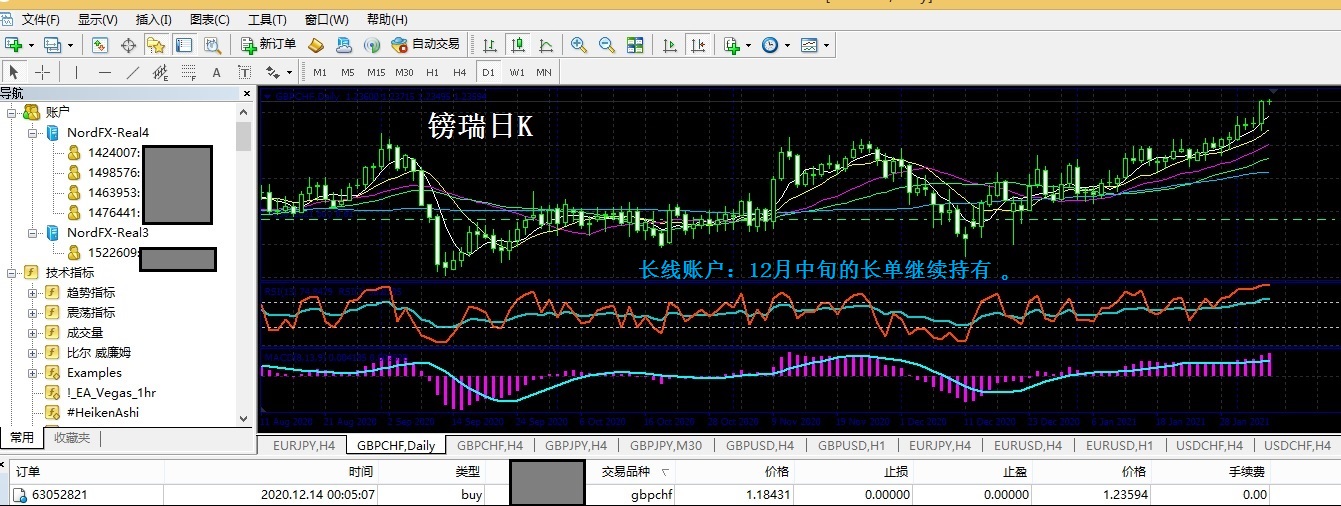Image resolution: width=1341 pixels, height=506 pixels.
Task: Switch chart to bar chart
Action: 490,45
